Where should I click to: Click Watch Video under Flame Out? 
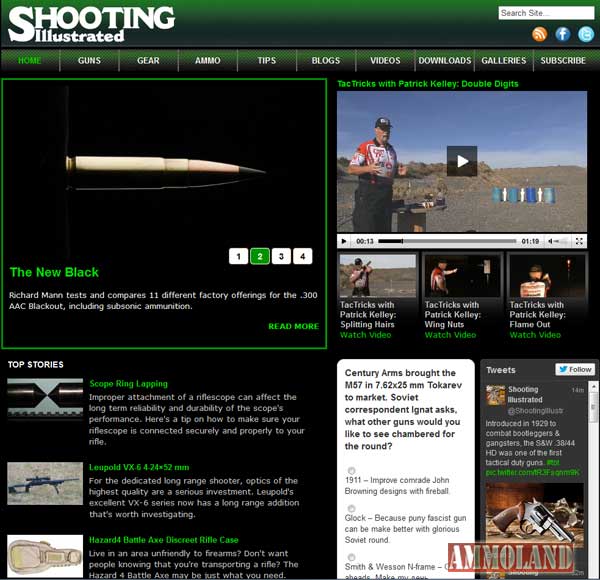pyautogui.click(x=535, y=335)
